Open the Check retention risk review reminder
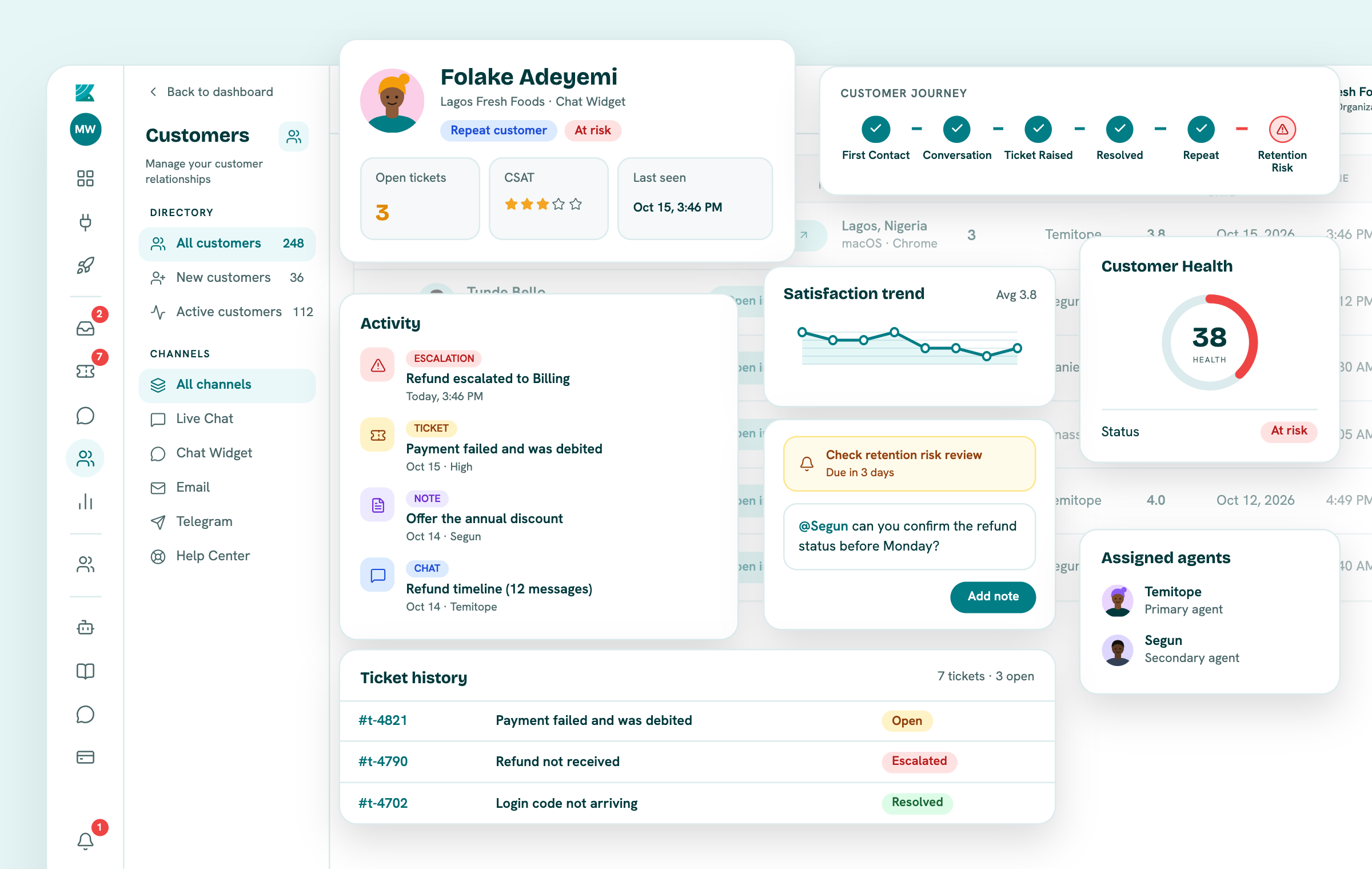Screen dimensions: 1372x869 point(909,464)
